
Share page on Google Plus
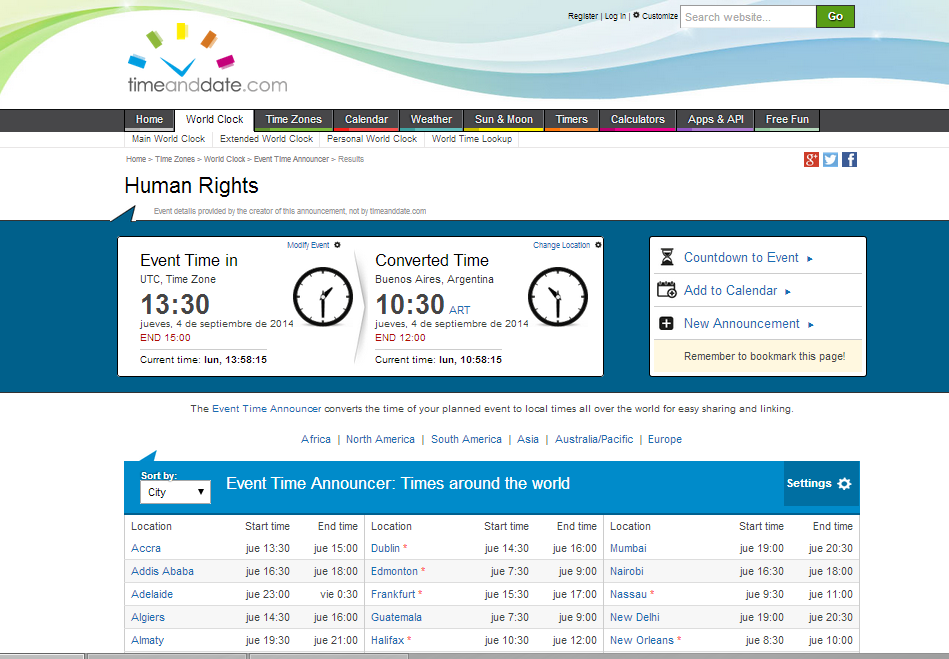coord(812,160)
